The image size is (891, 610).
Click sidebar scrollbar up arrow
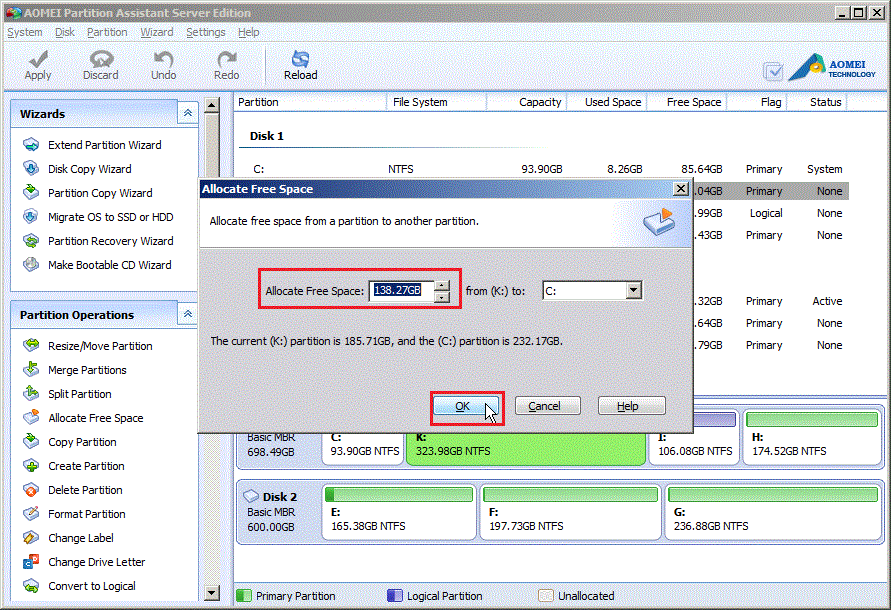(211, 105)
